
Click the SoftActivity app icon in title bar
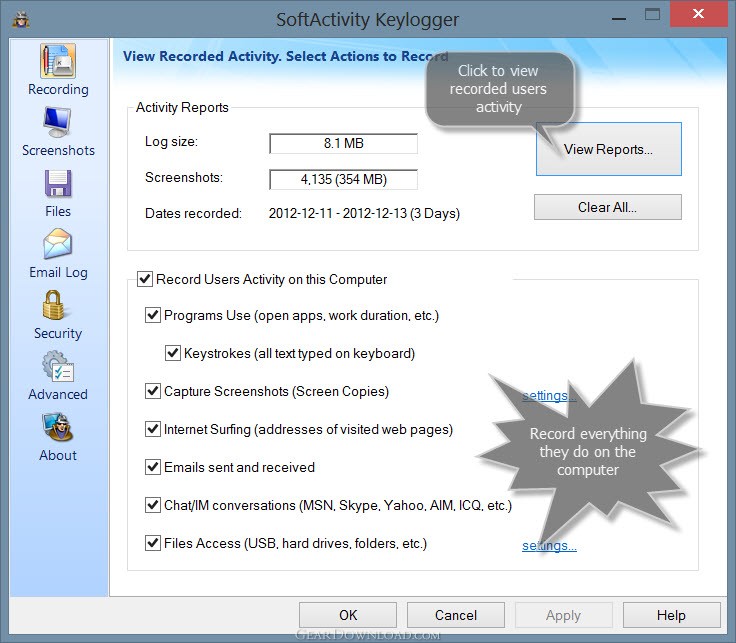point(21,19)
